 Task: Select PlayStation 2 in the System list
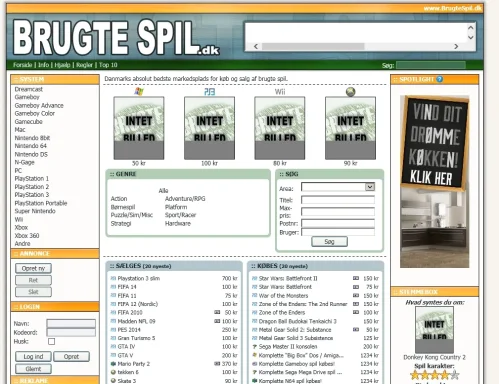(32, 187)
